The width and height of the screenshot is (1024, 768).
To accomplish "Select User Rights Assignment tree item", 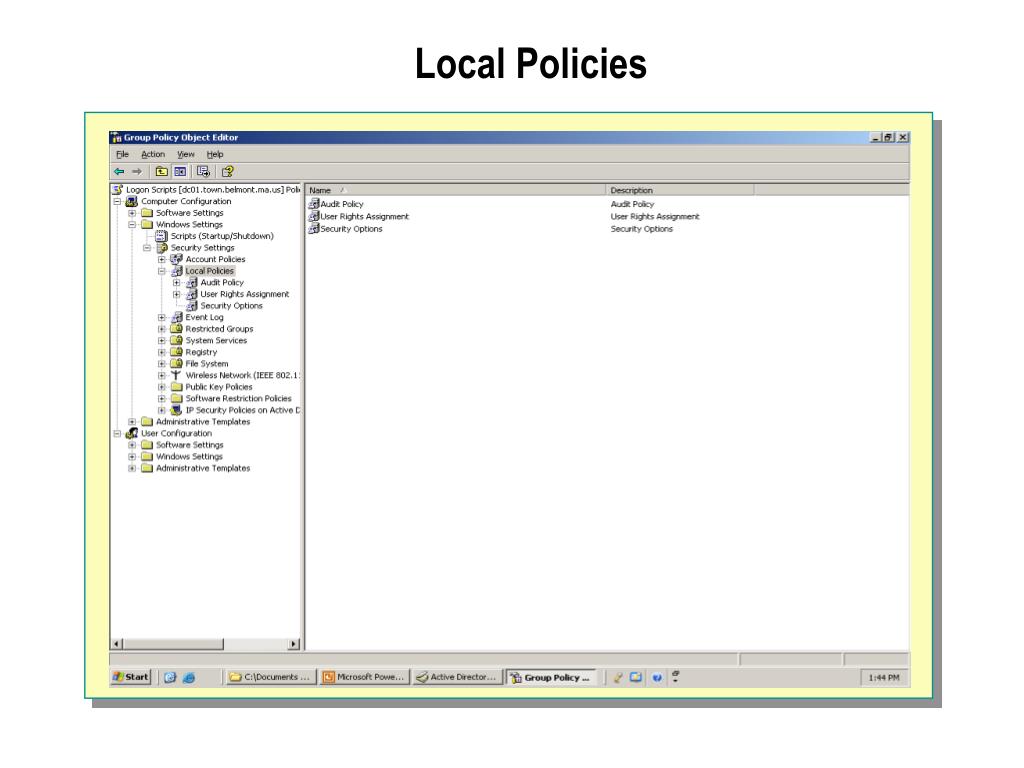I will [244, 294].
